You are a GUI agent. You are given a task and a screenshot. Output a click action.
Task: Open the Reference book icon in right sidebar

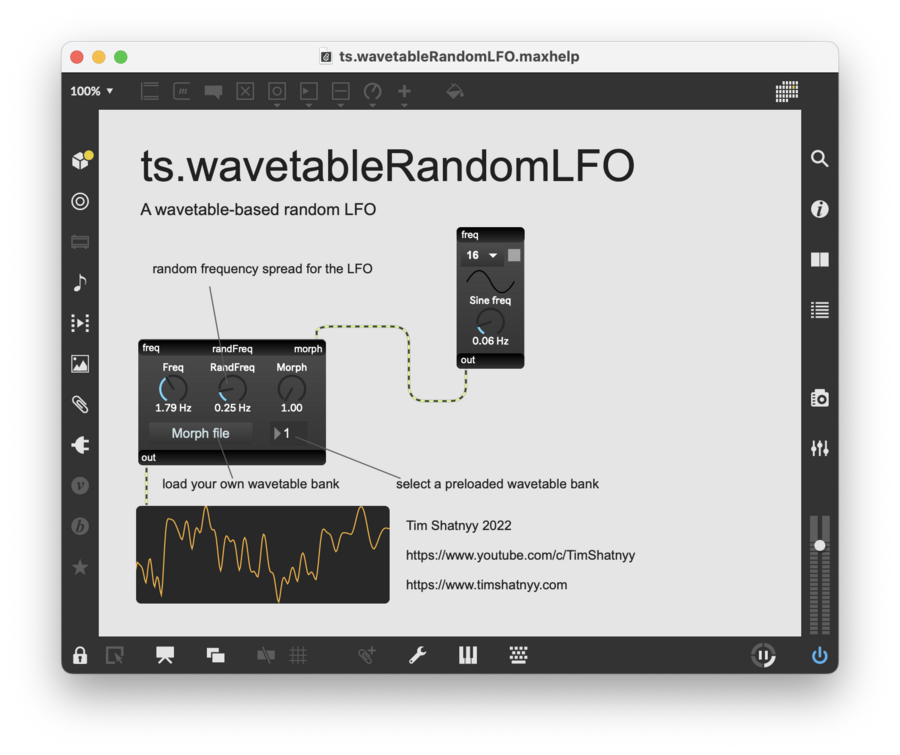pyautogui.click(x=820, y=260)
